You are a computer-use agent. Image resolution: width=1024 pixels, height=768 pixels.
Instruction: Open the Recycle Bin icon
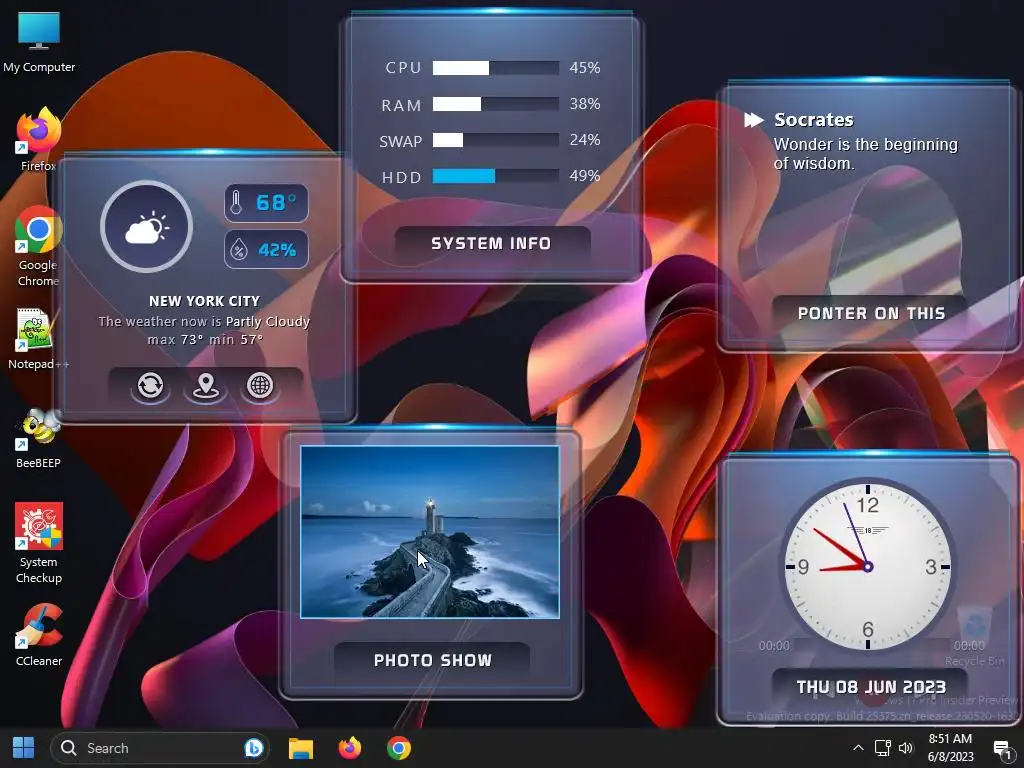[x=974, y=636]
